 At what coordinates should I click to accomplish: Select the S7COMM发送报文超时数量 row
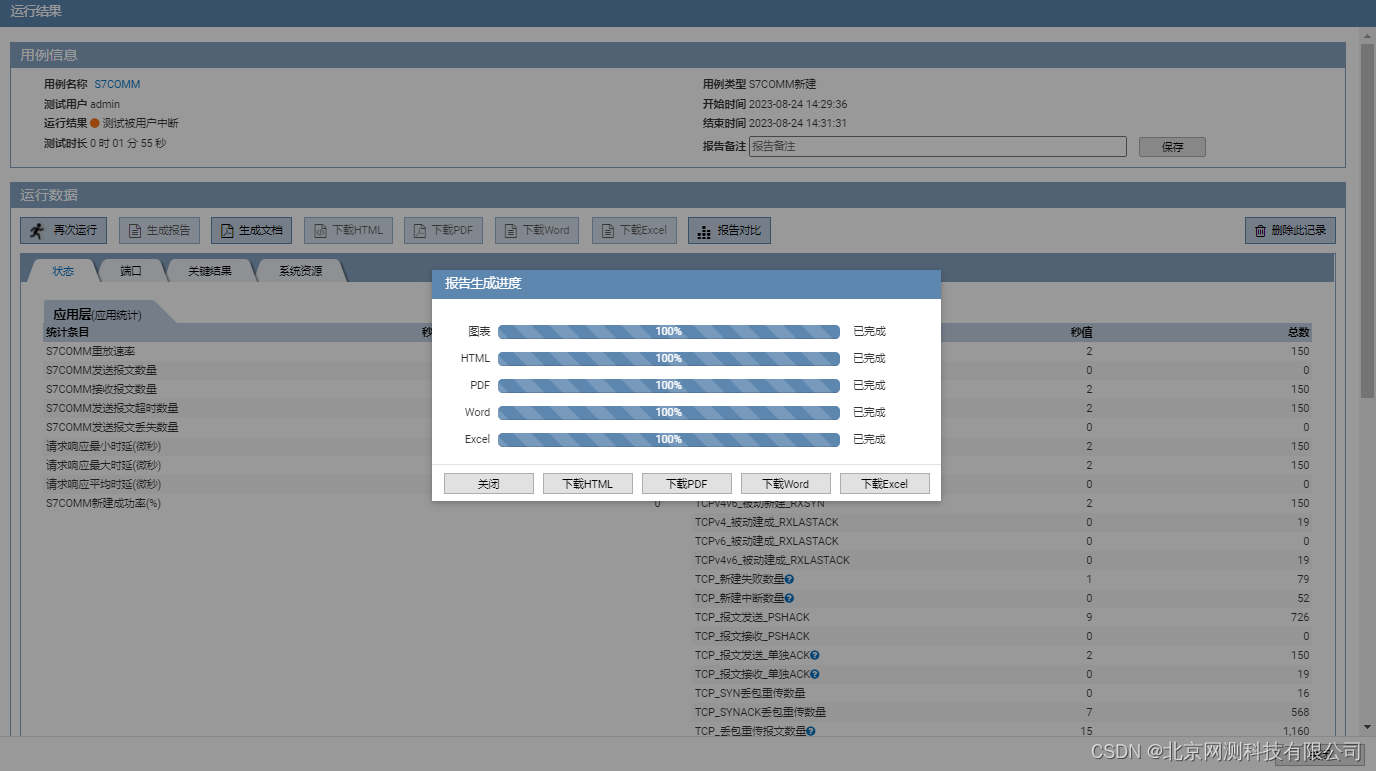click(x=353, y=408)
